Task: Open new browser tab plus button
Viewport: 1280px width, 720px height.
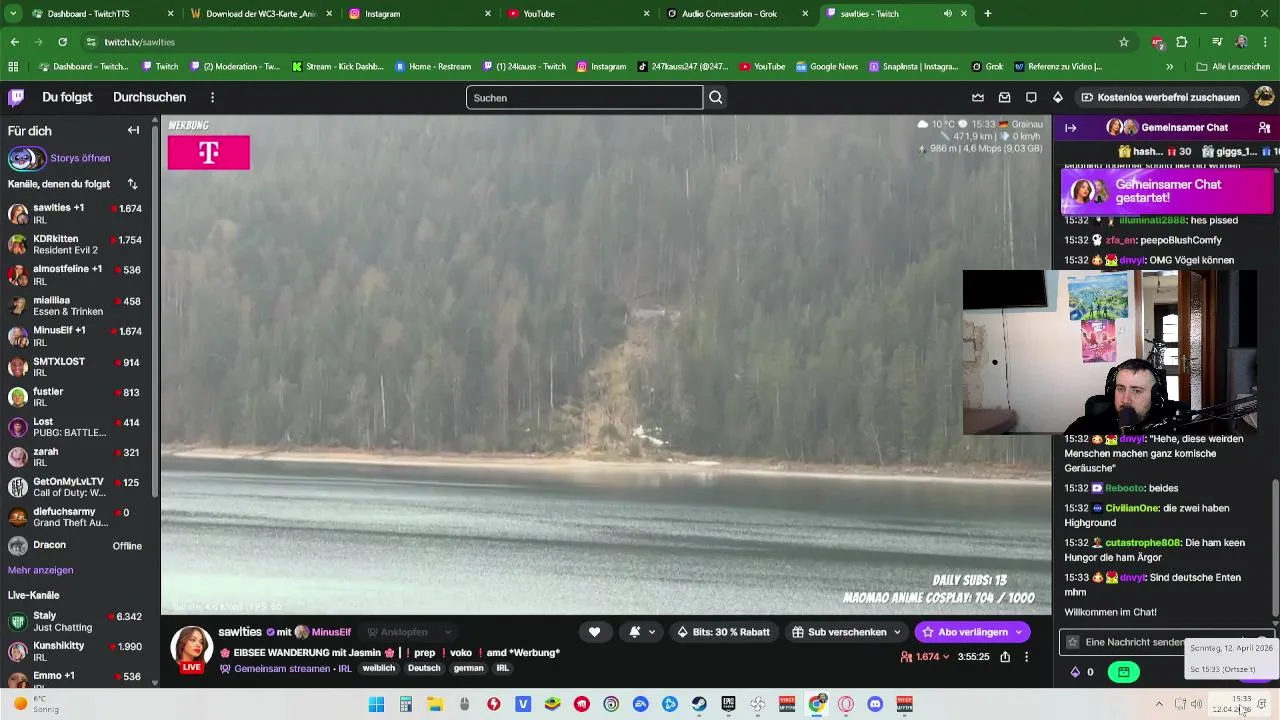Action: click(988, 14)
